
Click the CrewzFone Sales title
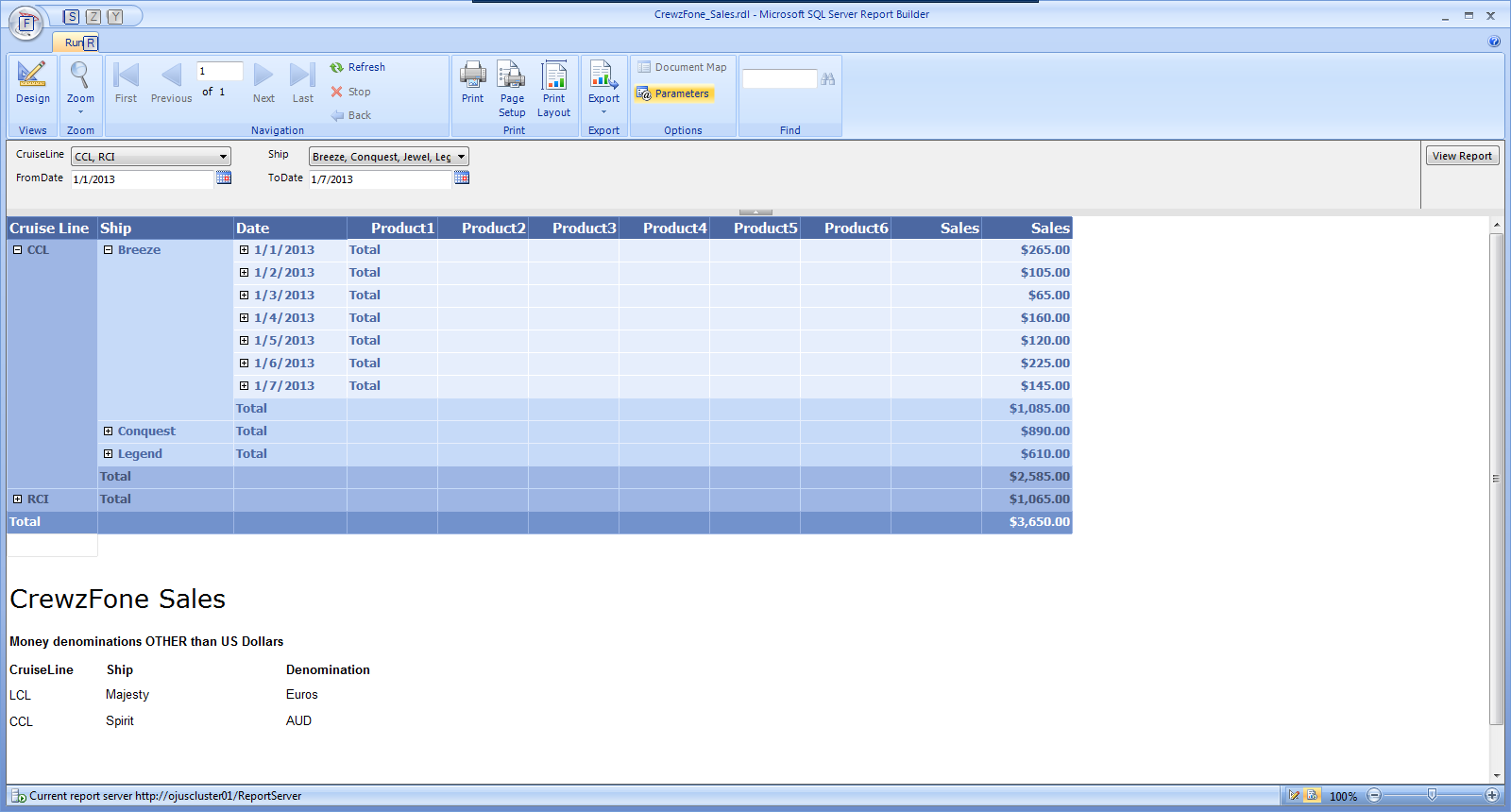[118, 599]
